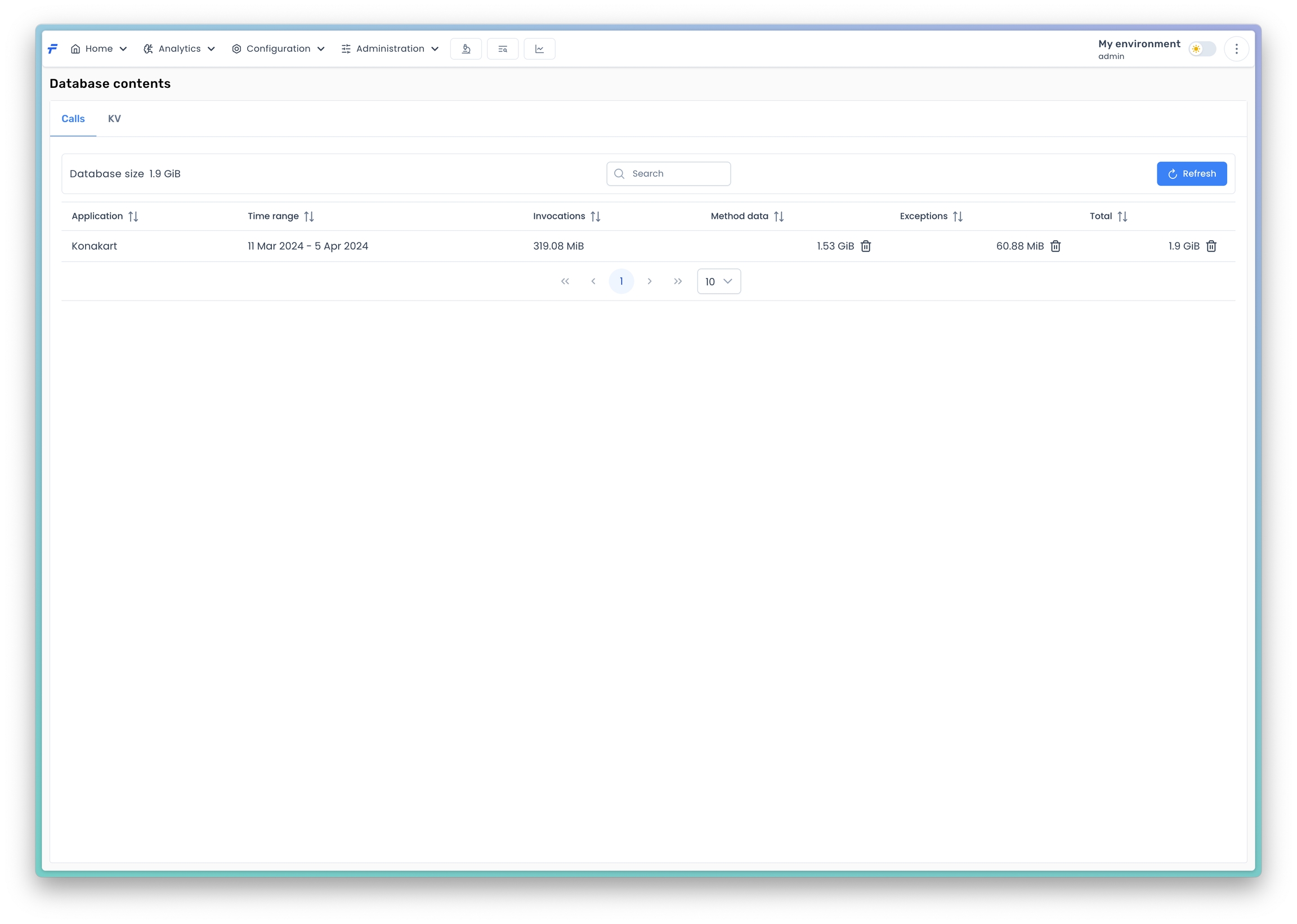Select page 1 in pagination
The height and width of the screenshot is (924, 1297).
[621, 281]
